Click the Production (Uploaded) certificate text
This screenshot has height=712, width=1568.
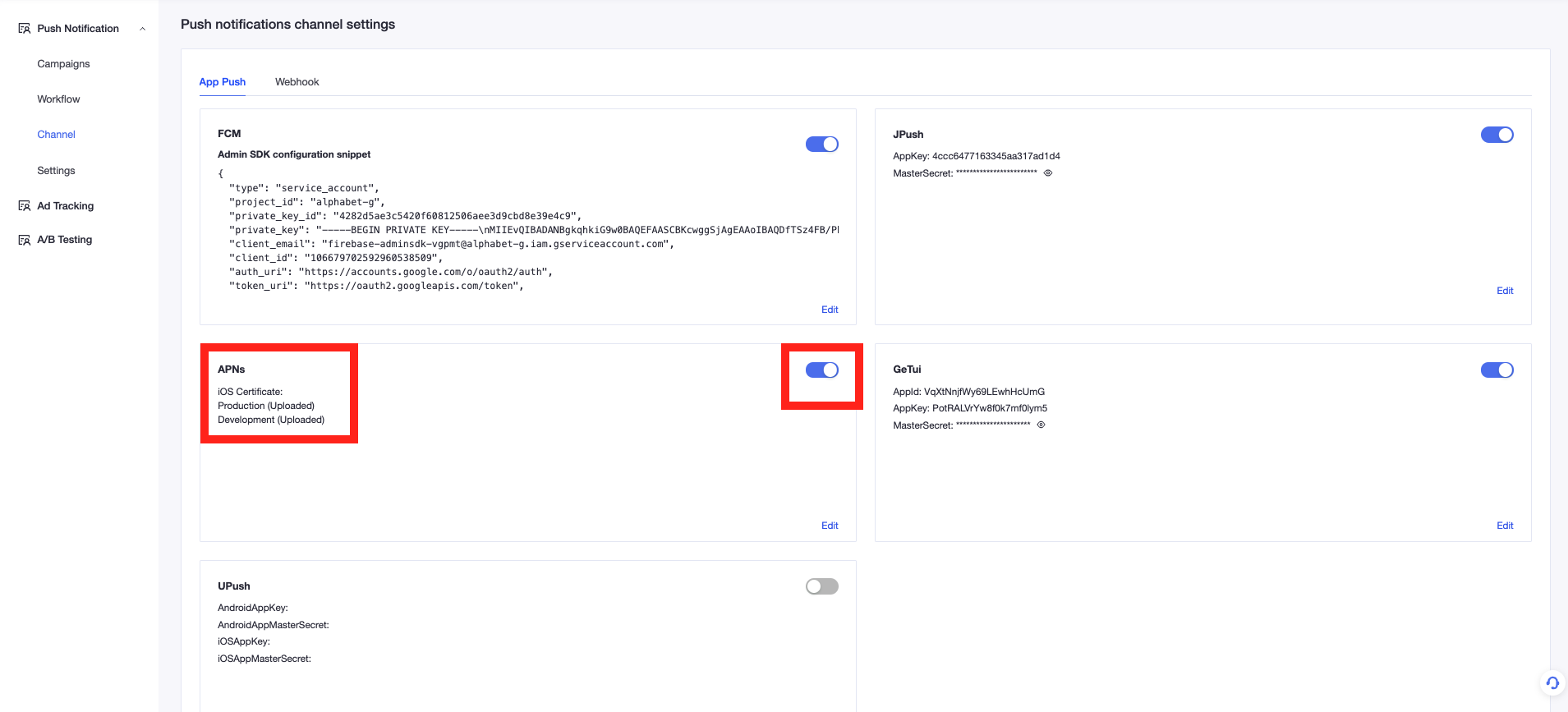(x=266, y=406)
